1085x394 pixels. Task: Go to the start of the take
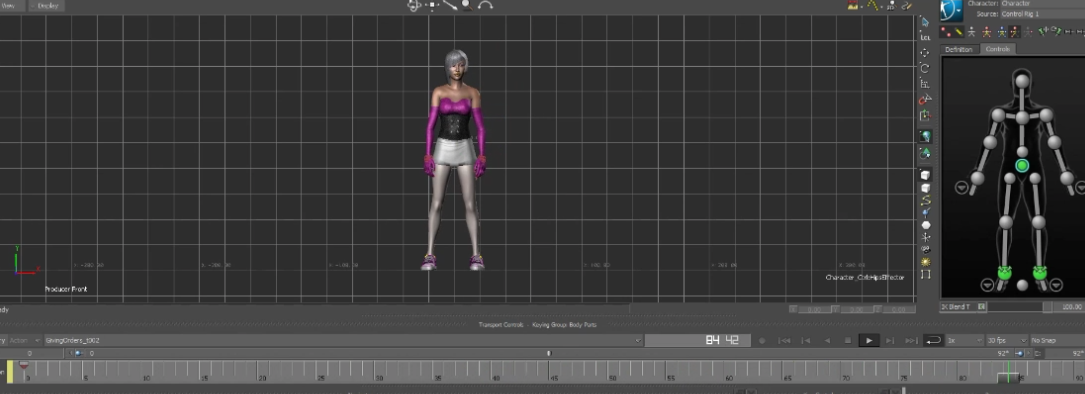785,341
